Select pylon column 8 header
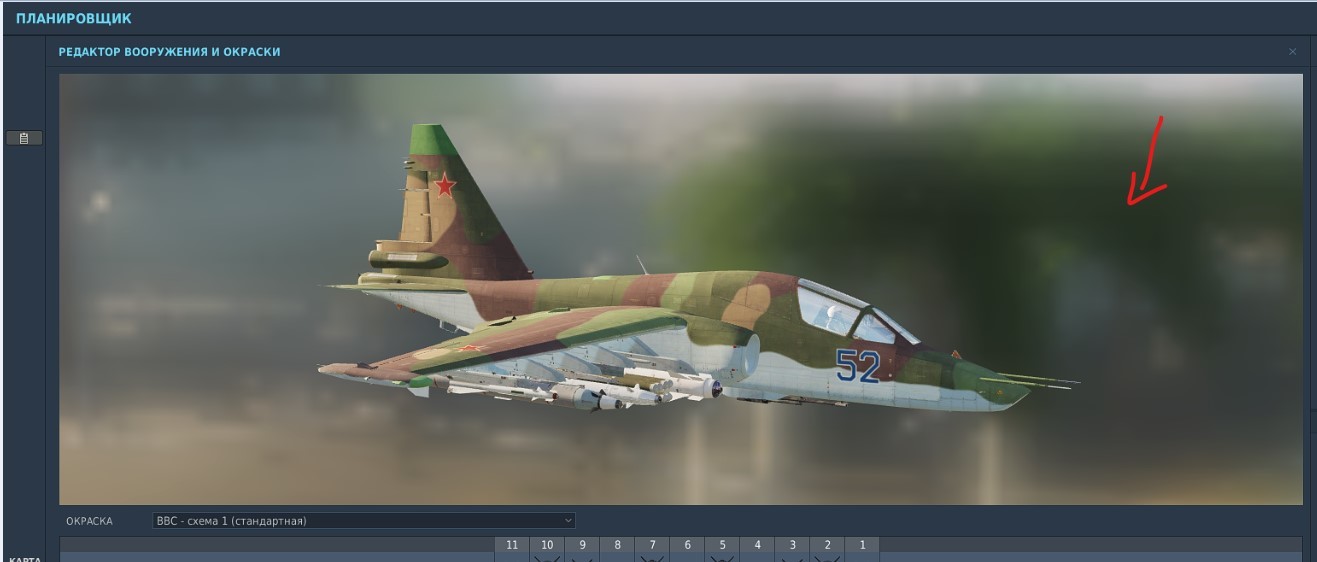Image resolution: width=1317 pixels, height=562 pixels. click(x=617, y=545)
